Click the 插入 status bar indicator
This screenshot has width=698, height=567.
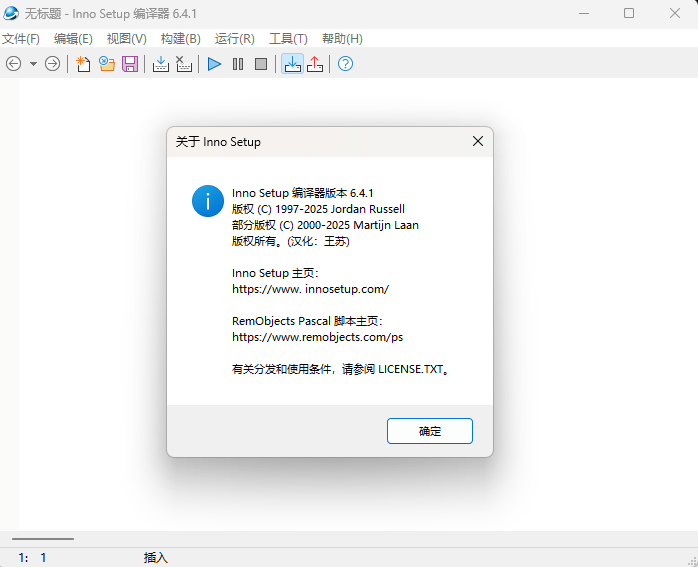click(x=156, y=558)
